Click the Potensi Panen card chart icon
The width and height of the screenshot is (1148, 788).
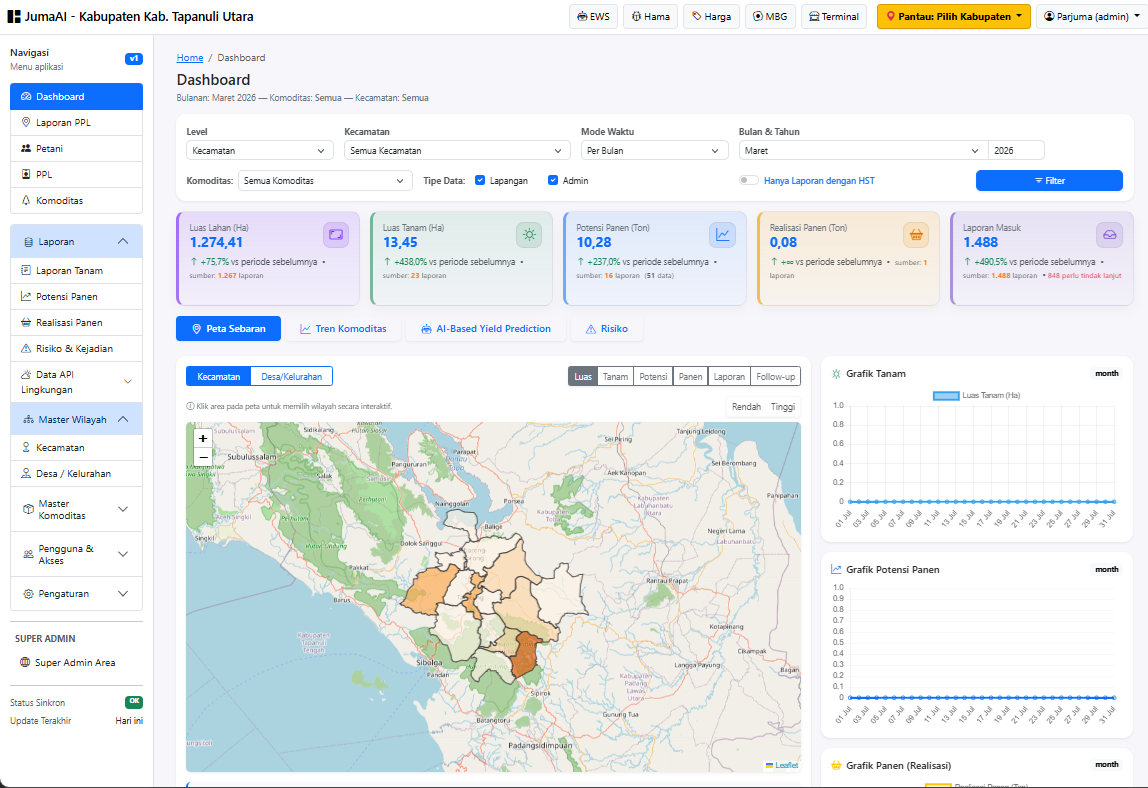click(x=723, y=235)
